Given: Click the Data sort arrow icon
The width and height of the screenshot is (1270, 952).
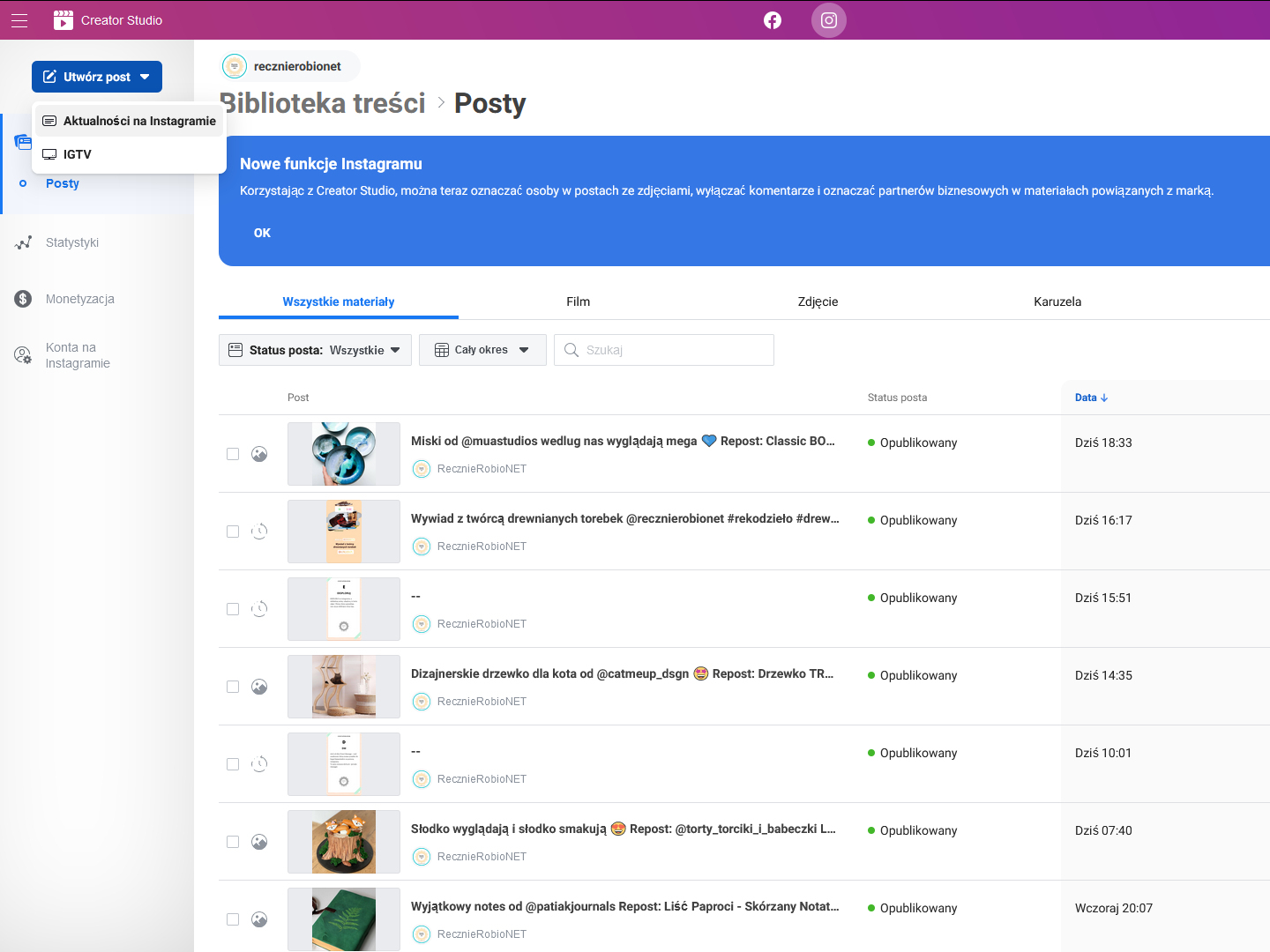Looking at the screenshot, I should (1104, 398).
